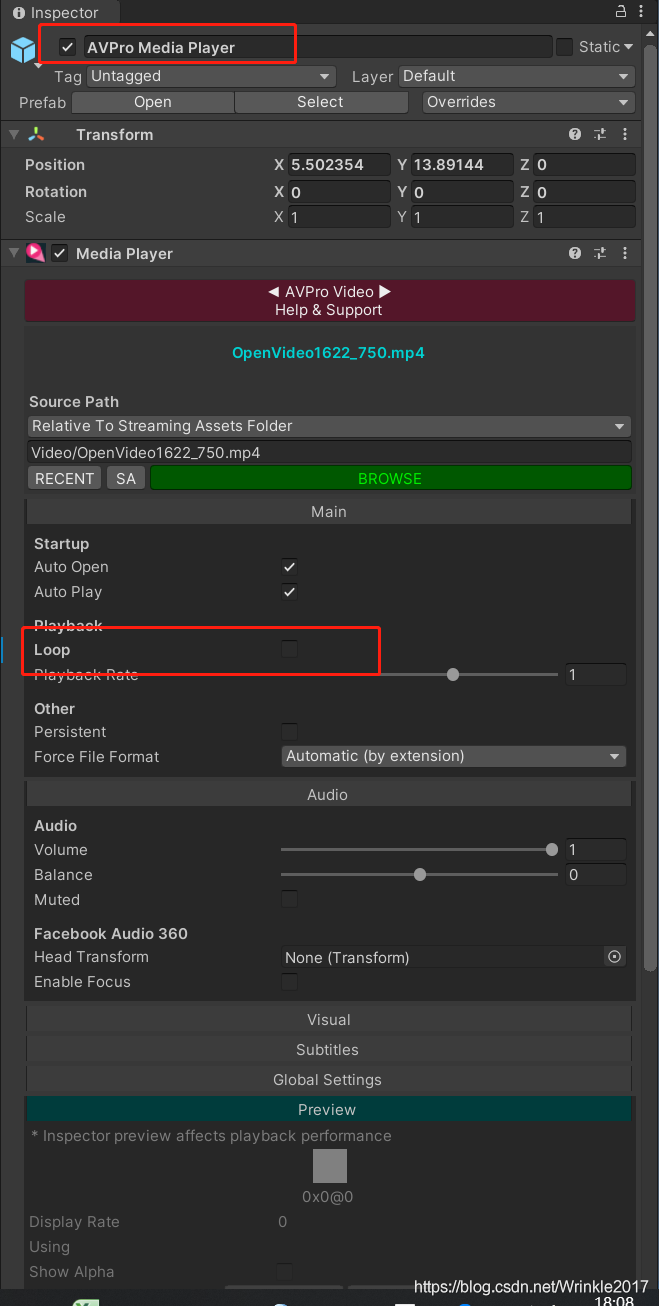The height and width of the screenshot is (1306, 659).
Task: Open the prefab Overrides dropdown
Action: [x=528, y=102]
